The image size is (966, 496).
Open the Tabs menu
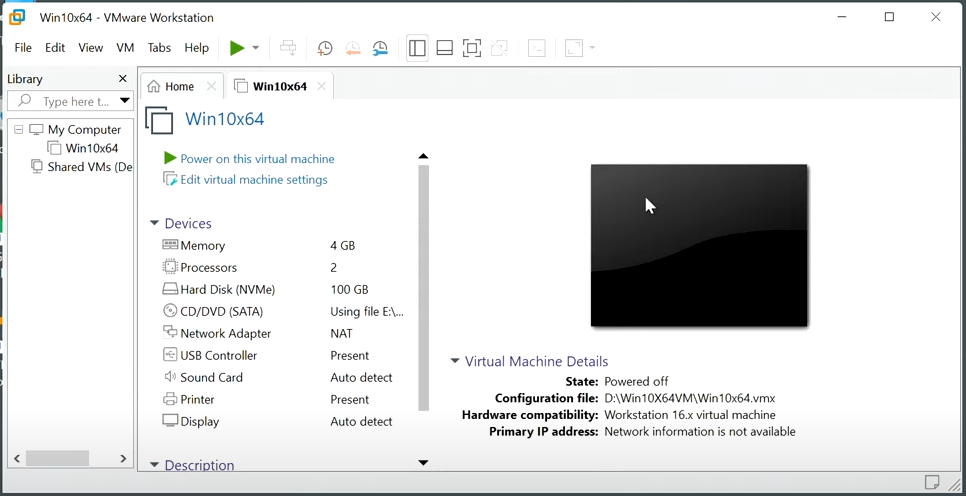click(159, 48)
